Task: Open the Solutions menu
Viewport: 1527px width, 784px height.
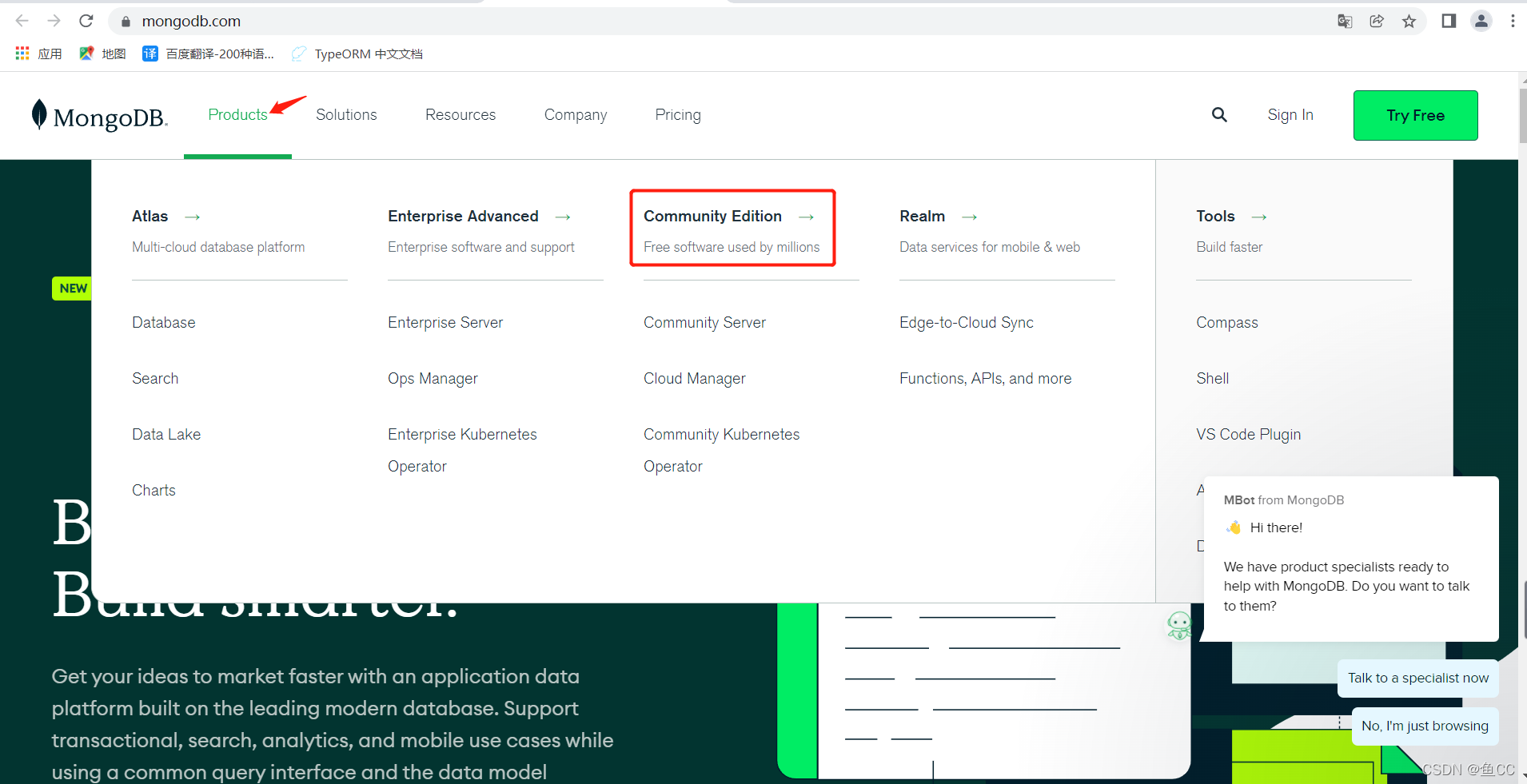Action: 346,115
